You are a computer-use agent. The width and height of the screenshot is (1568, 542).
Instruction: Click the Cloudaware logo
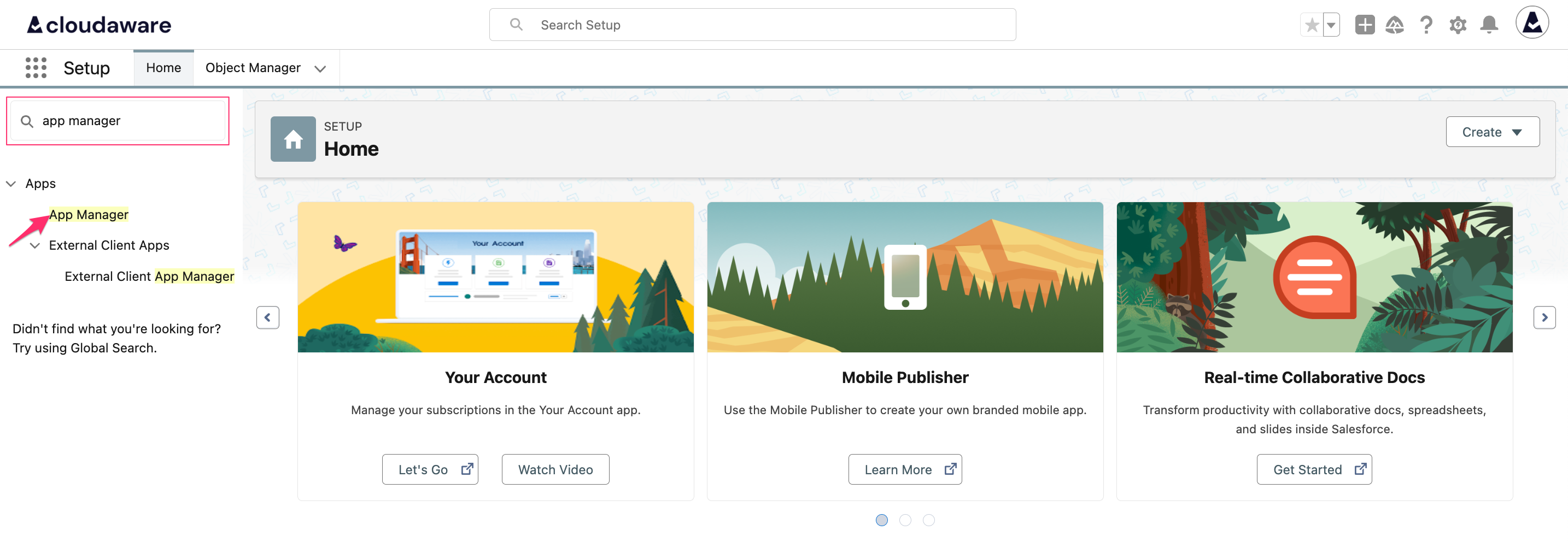(99, 25)
